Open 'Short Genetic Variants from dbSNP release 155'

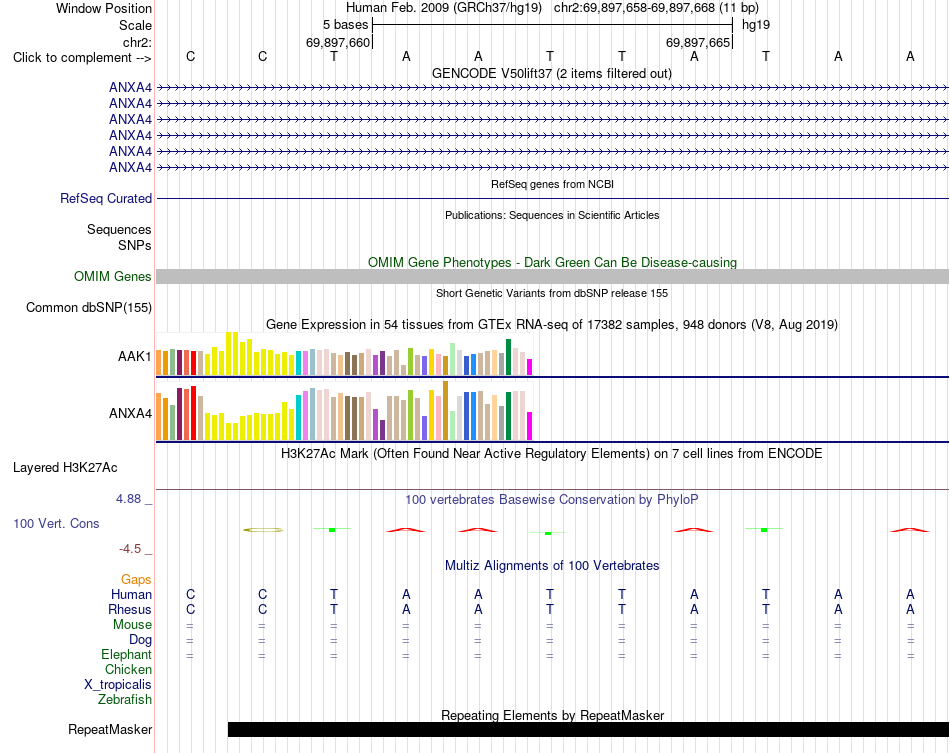click(x=552, y=293)
